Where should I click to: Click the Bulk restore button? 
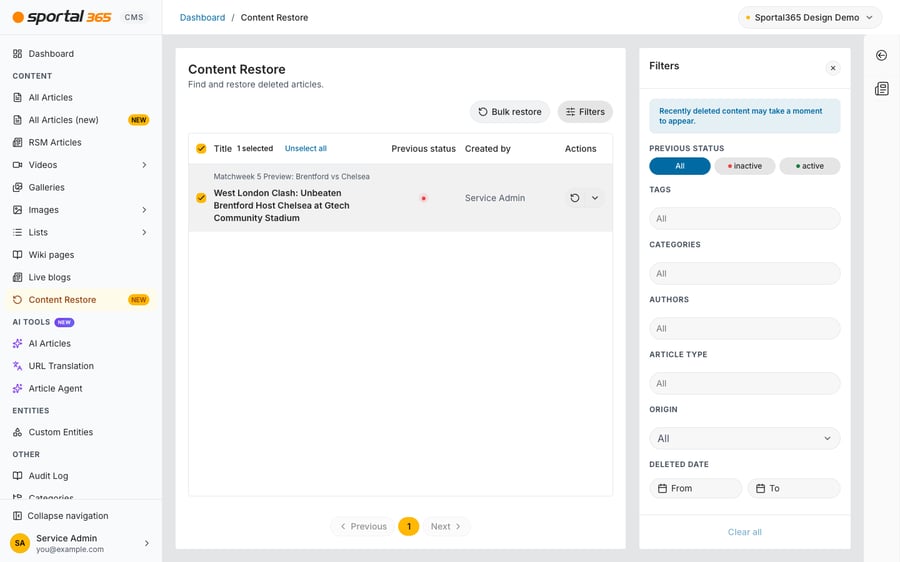pos(510,112)
